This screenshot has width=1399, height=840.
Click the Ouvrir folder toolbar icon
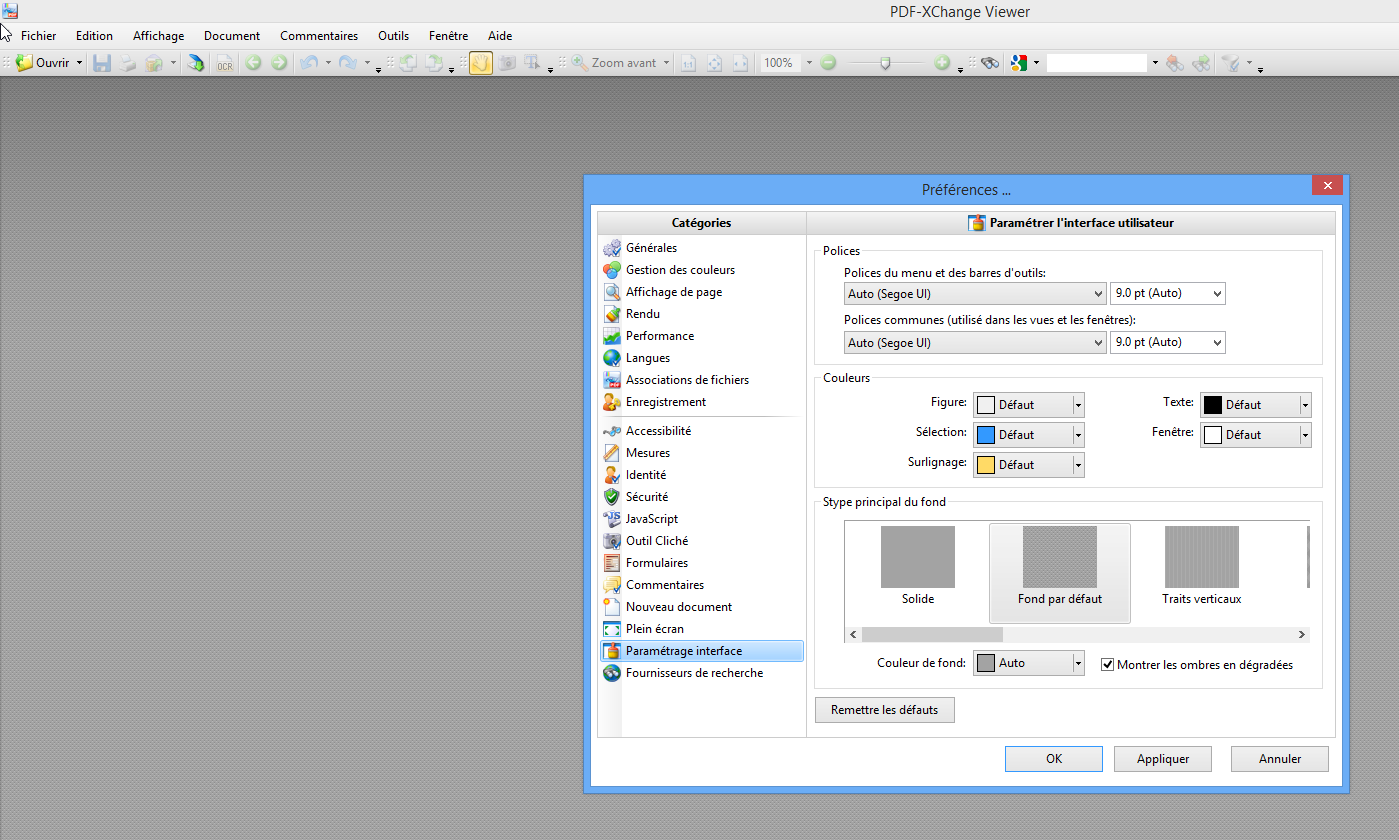click(x=24, y=63)
